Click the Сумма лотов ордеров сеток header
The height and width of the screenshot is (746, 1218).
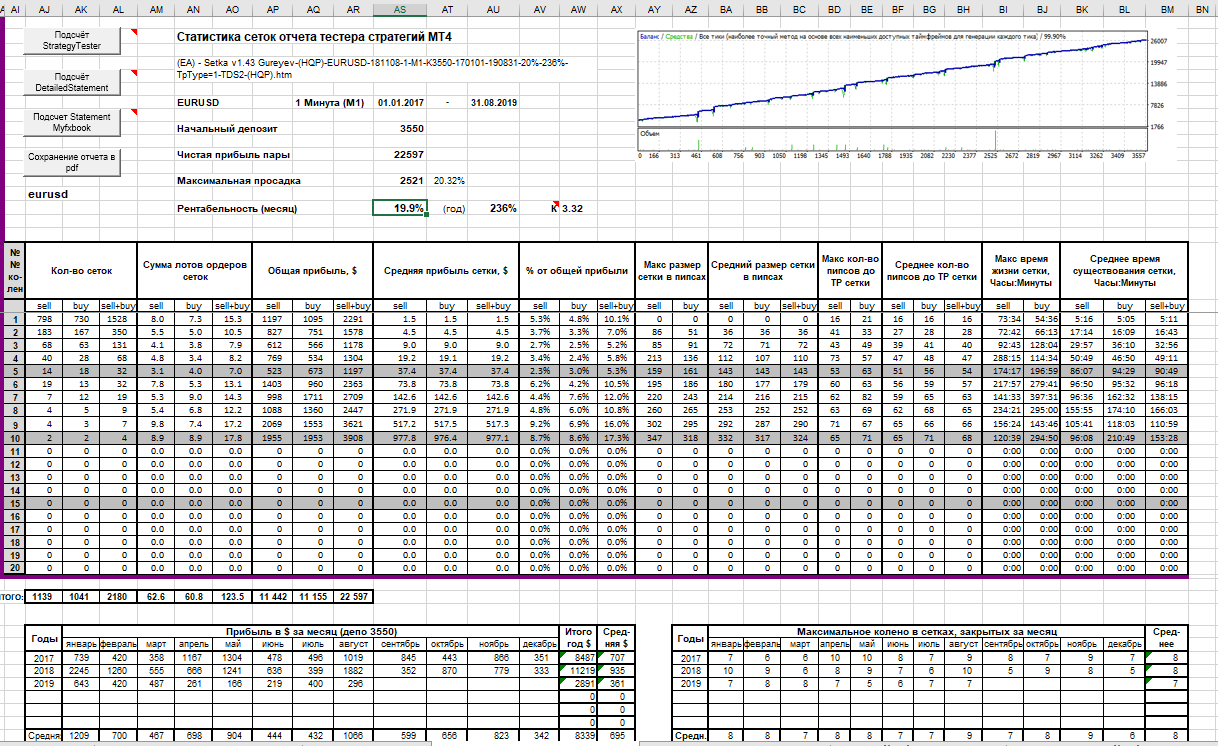(193, 270)
